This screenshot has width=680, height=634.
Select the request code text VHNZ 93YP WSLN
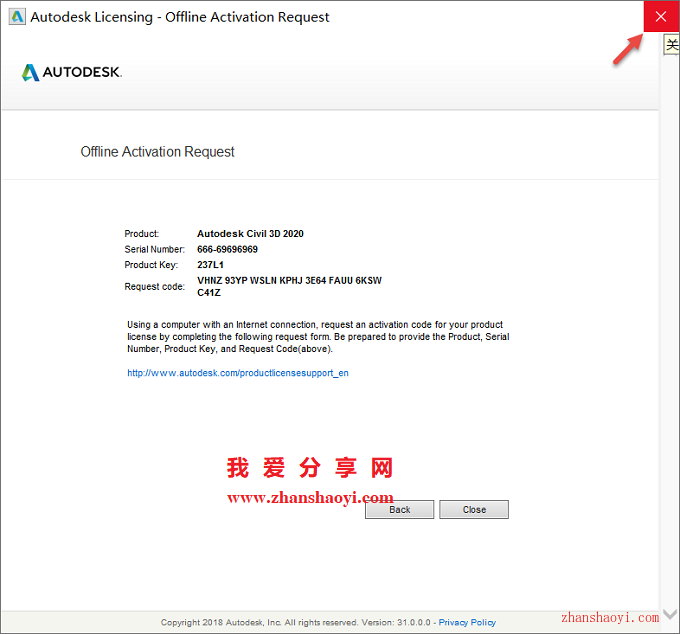tap(237, 281)
